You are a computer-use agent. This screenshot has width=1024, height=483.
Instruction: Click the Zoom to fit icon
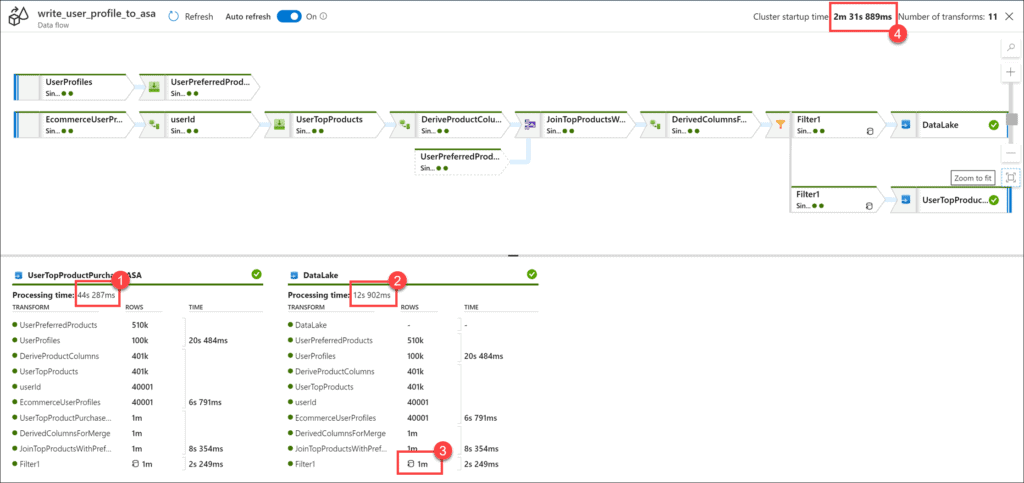1011,177
